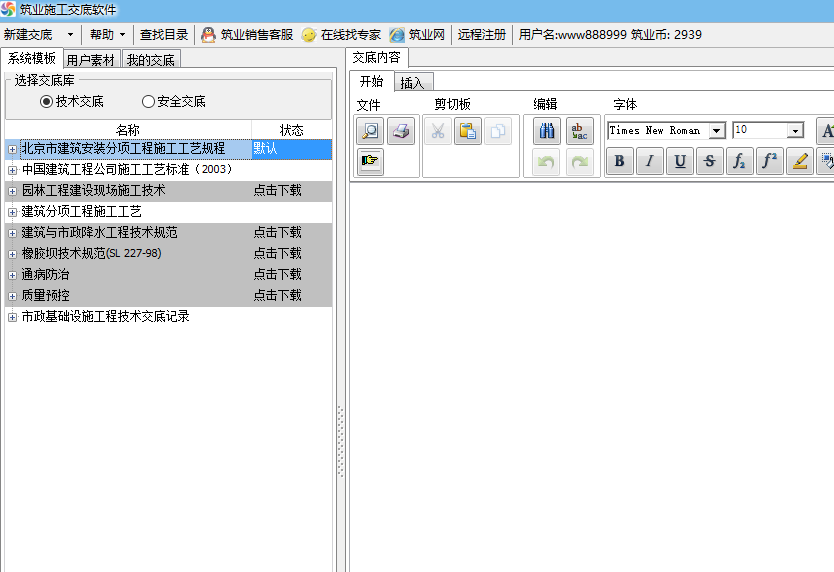Toggle bold formatting

pos(619,161)
